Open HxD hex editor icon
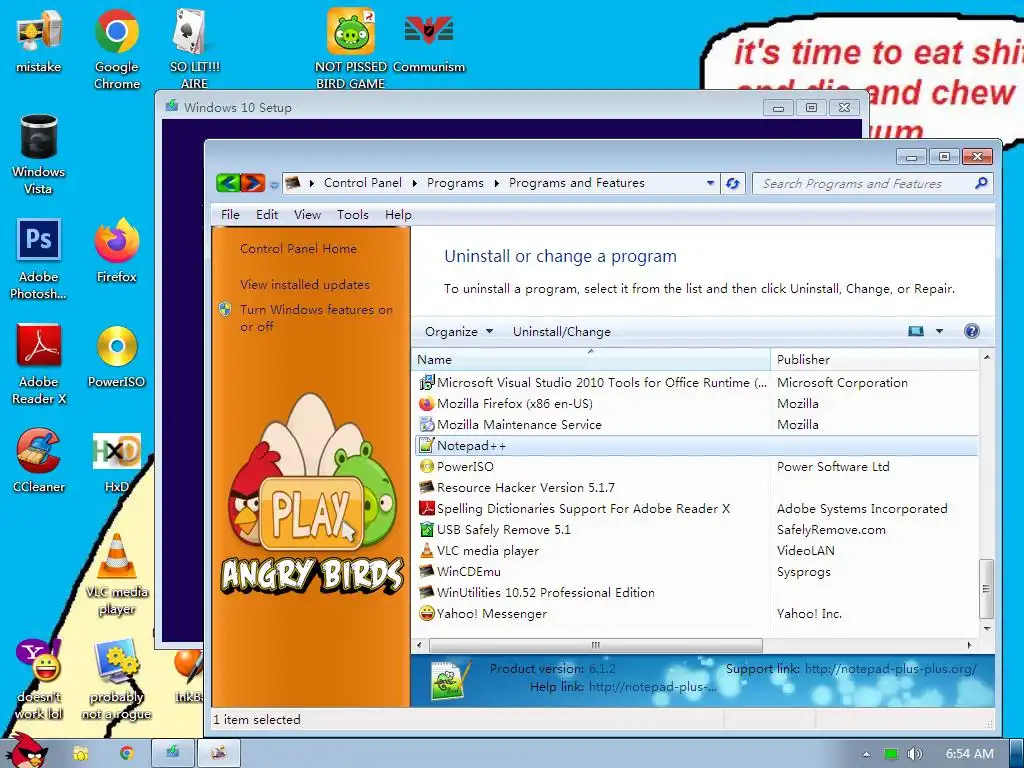This screenshot has height=768, width=1024. 117,462
